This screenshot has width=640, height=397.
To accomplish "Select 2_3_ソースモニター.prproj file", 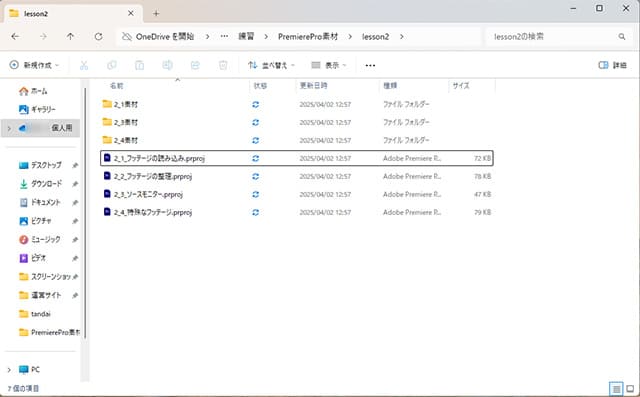I will pos(297,194).
